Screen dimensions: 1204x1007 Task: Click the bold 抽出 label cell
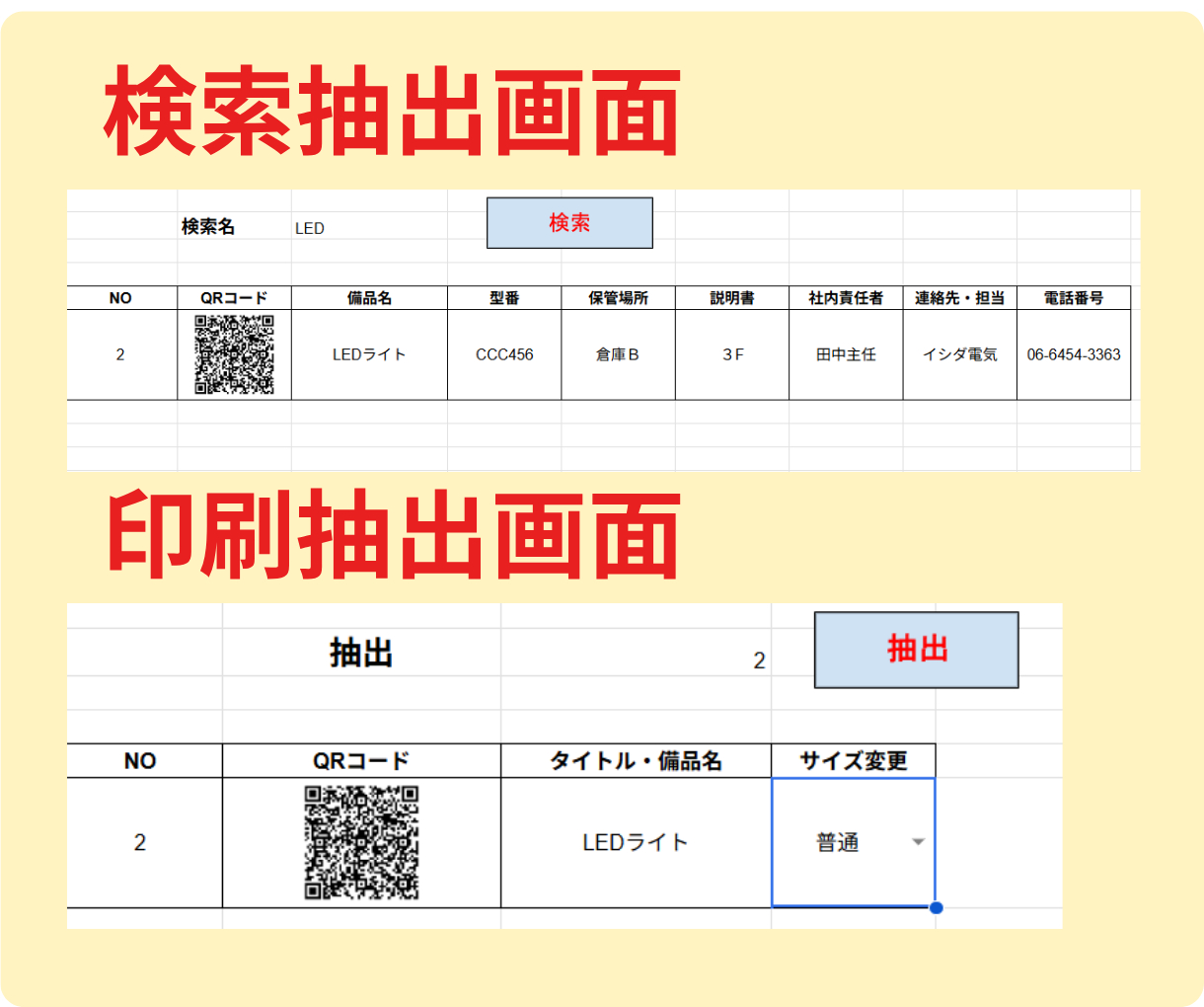[x=361, y=653]
